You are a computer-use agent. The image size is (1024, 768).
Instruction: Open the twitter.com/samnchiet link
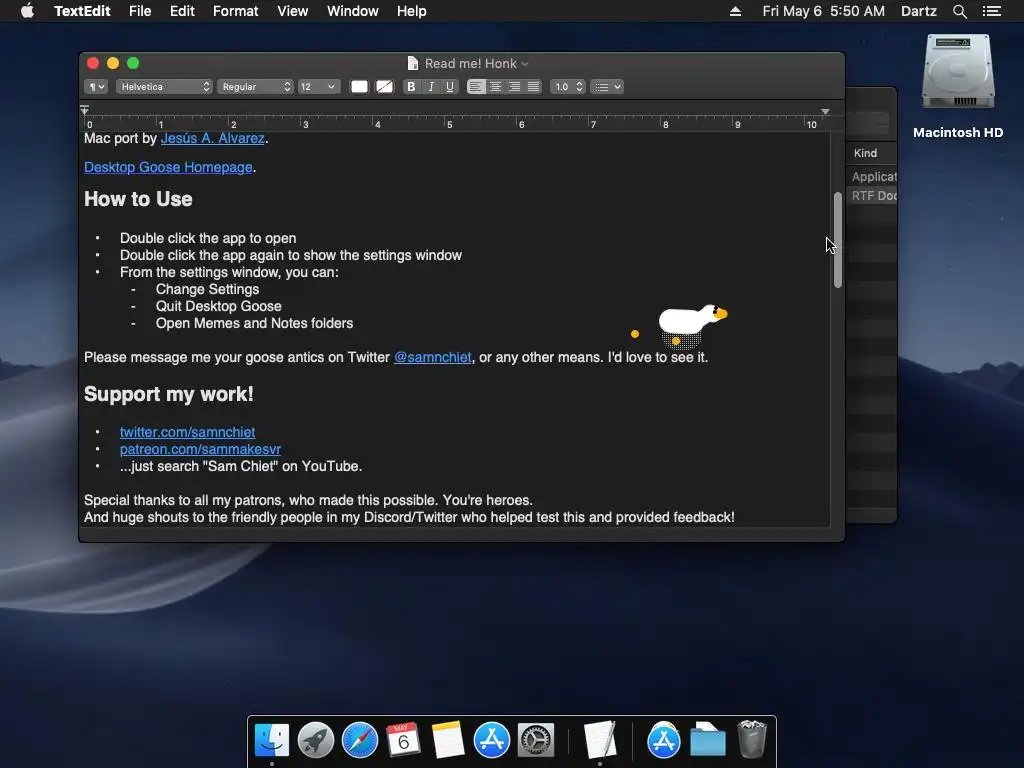point(187,432)
